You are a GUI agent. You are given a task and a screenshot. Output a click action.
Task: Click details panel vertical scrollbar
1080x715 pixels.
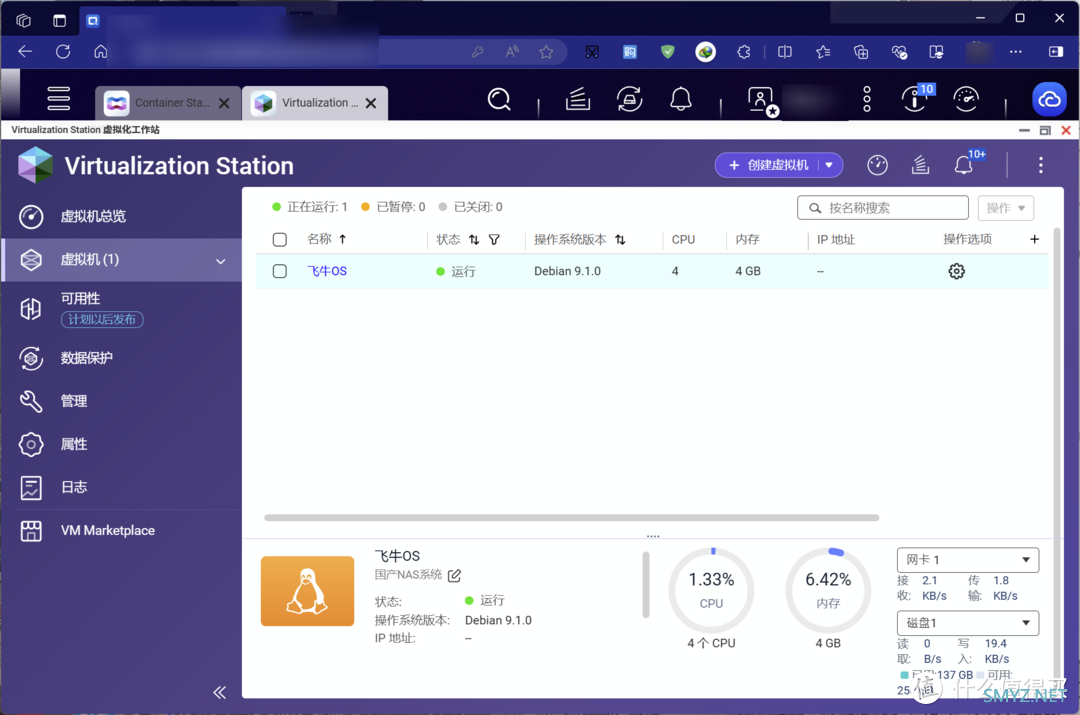(x=646, y=585)
